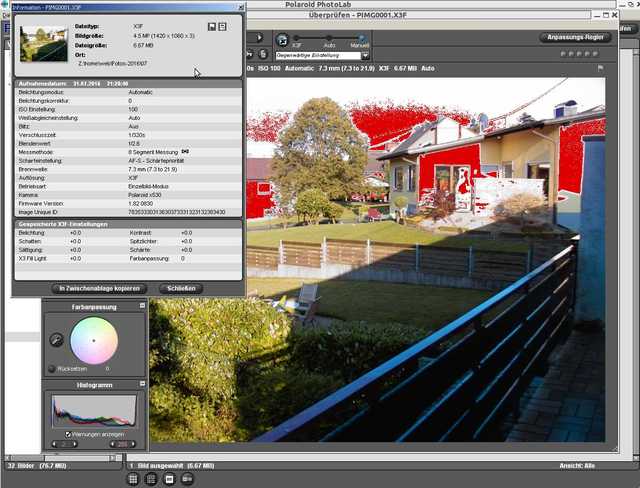Click In Zwischenablage kopieren button

tap(99, 288)
